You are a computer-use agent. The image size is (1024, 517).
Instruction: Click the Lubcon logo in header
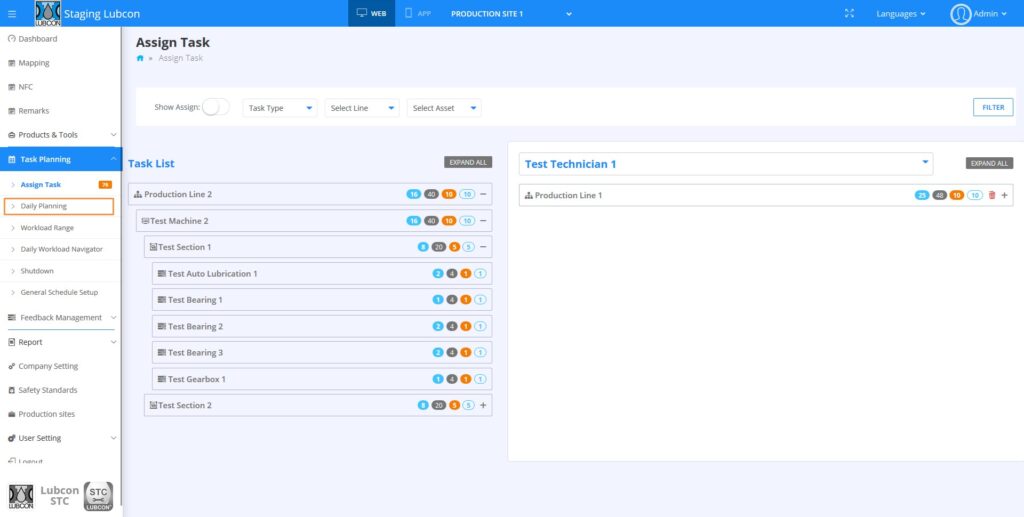pyautogui.click(x=47, y=14)
